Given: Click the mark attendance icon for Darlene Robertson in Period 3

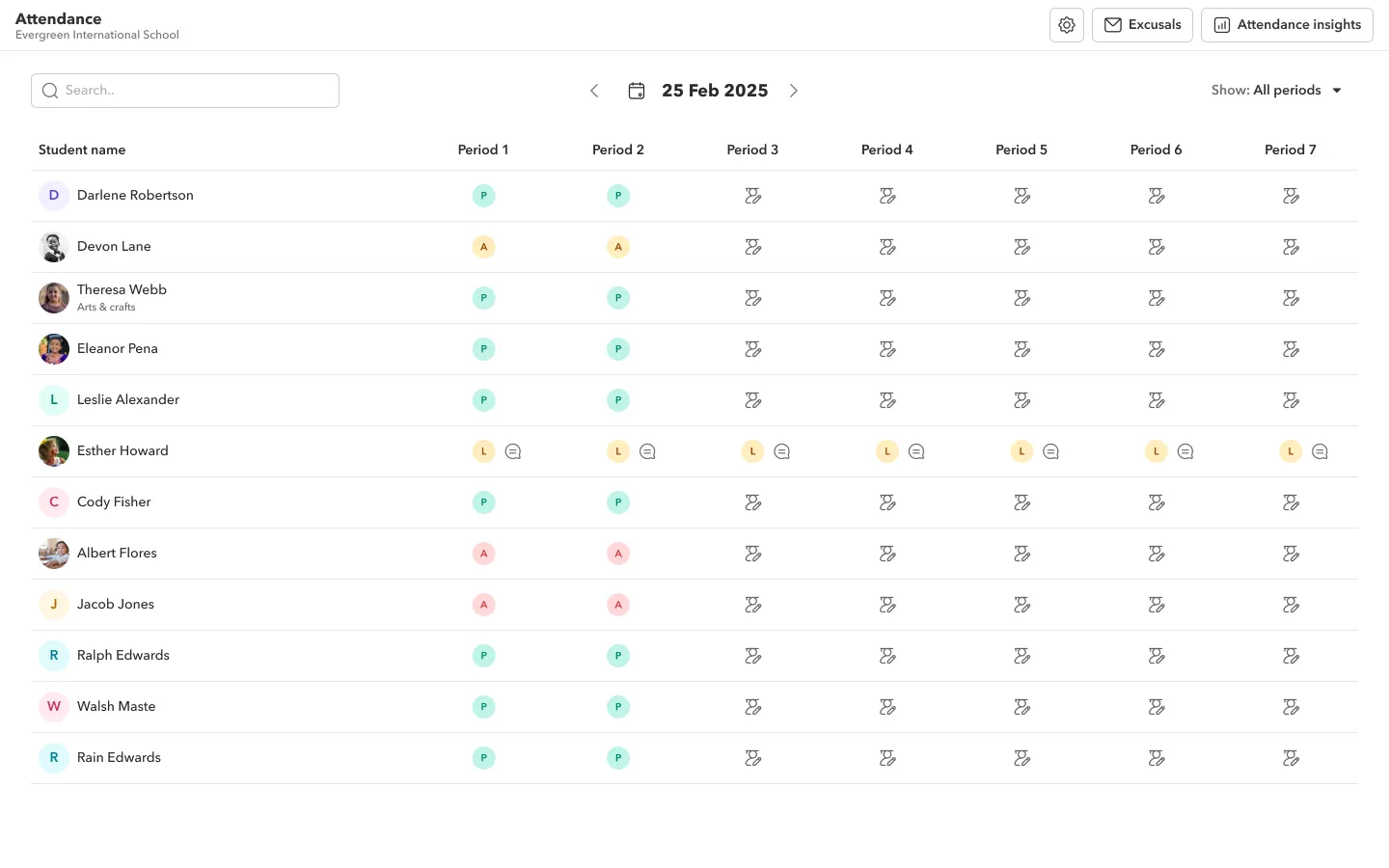Looking at the screenshot, I should [752, 195].
